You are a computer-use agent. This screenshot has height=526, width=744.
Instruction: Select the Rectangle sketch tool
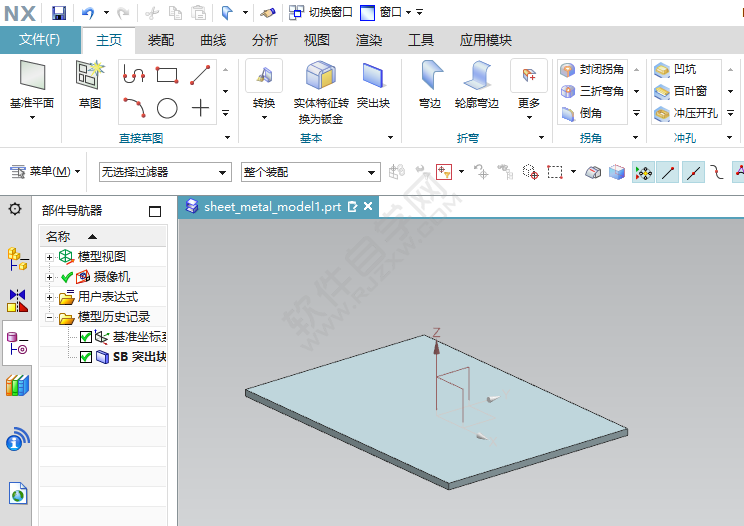(x=167, y=75)
